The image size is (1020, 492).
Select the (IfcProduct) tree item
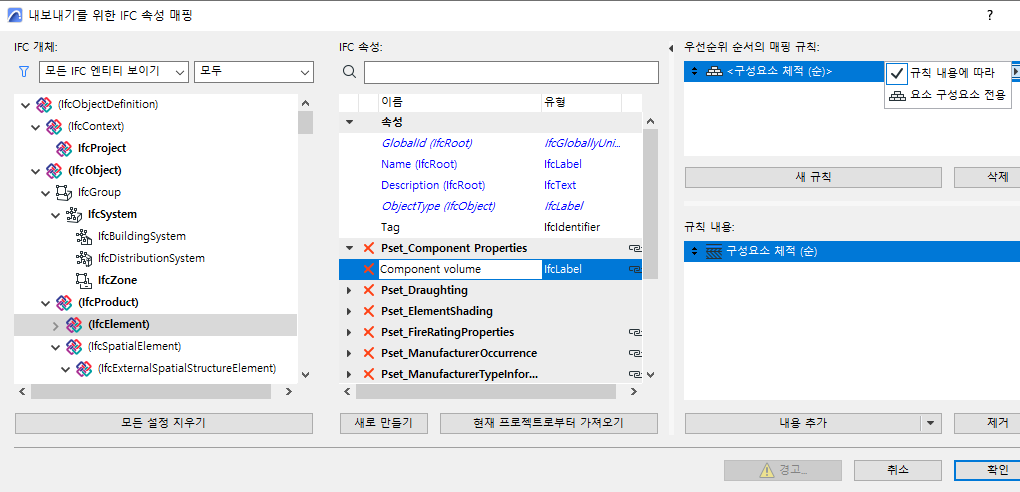click(x=108, y=302)
